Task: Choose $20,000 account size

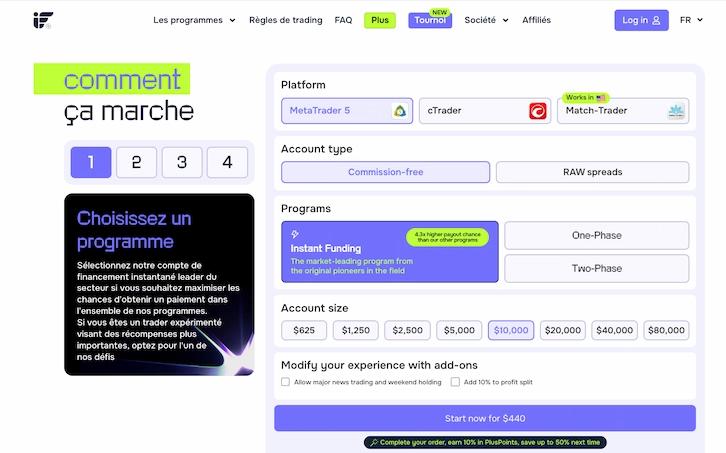Action: click(563, 330)
